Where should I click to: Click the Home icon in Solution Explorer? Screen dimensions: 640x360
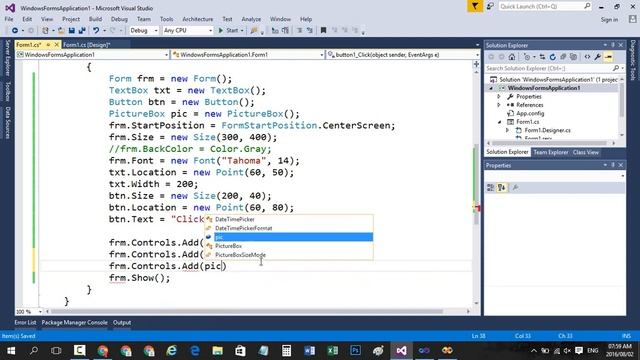click(512, 57)
